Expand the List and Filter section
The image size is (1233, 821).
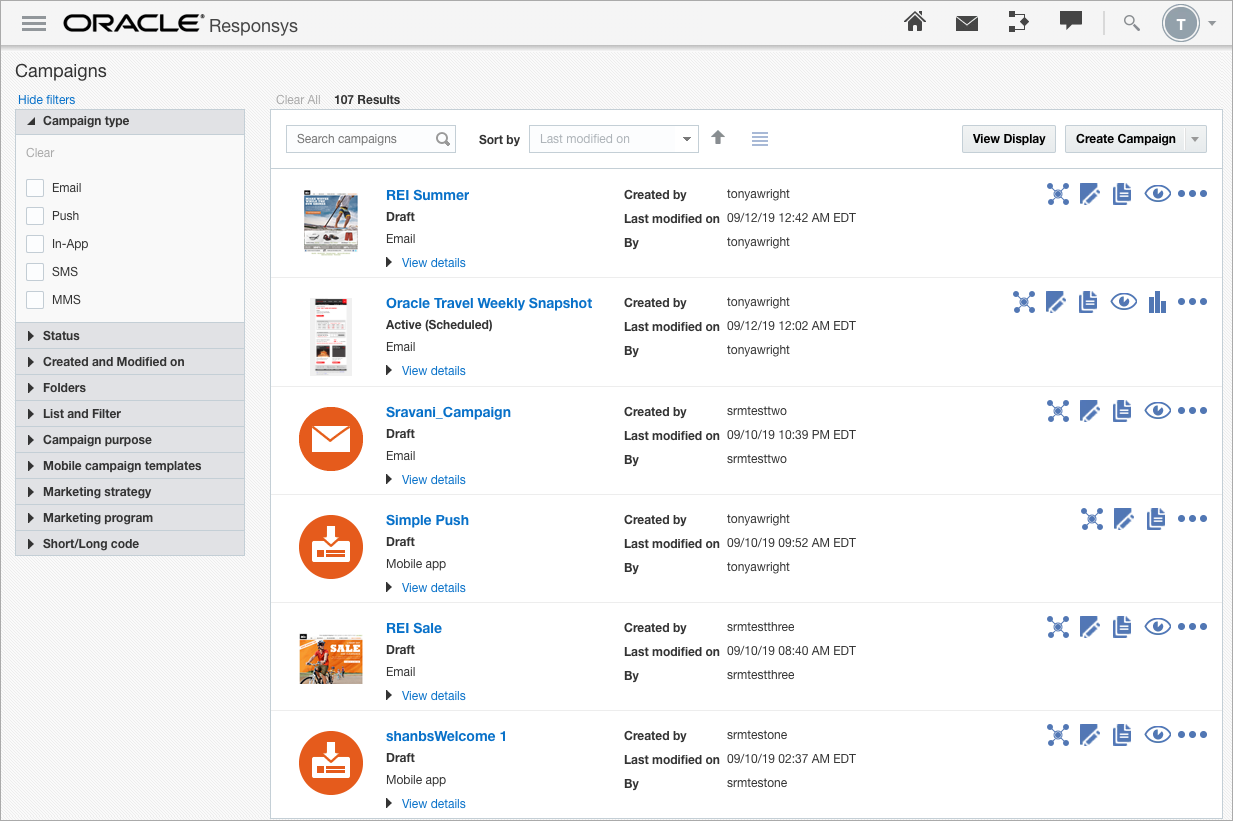pyautogui.click(x=130, y=414)
